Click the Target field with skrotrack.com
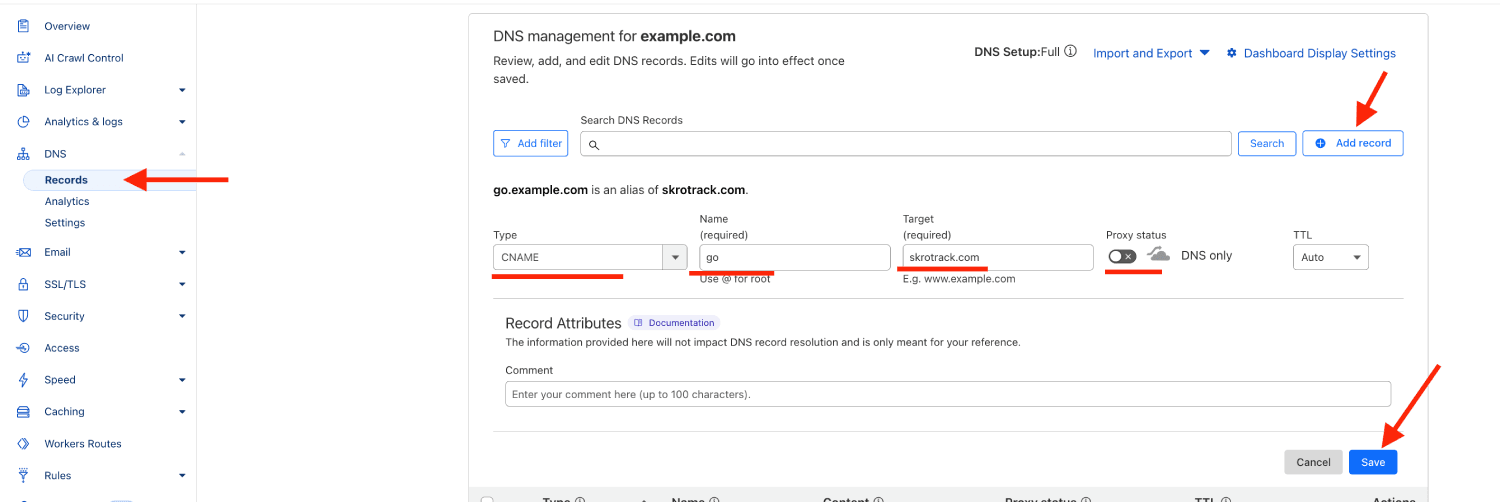The height and width of the screenshot is (502, 1500). coord(998,257)
